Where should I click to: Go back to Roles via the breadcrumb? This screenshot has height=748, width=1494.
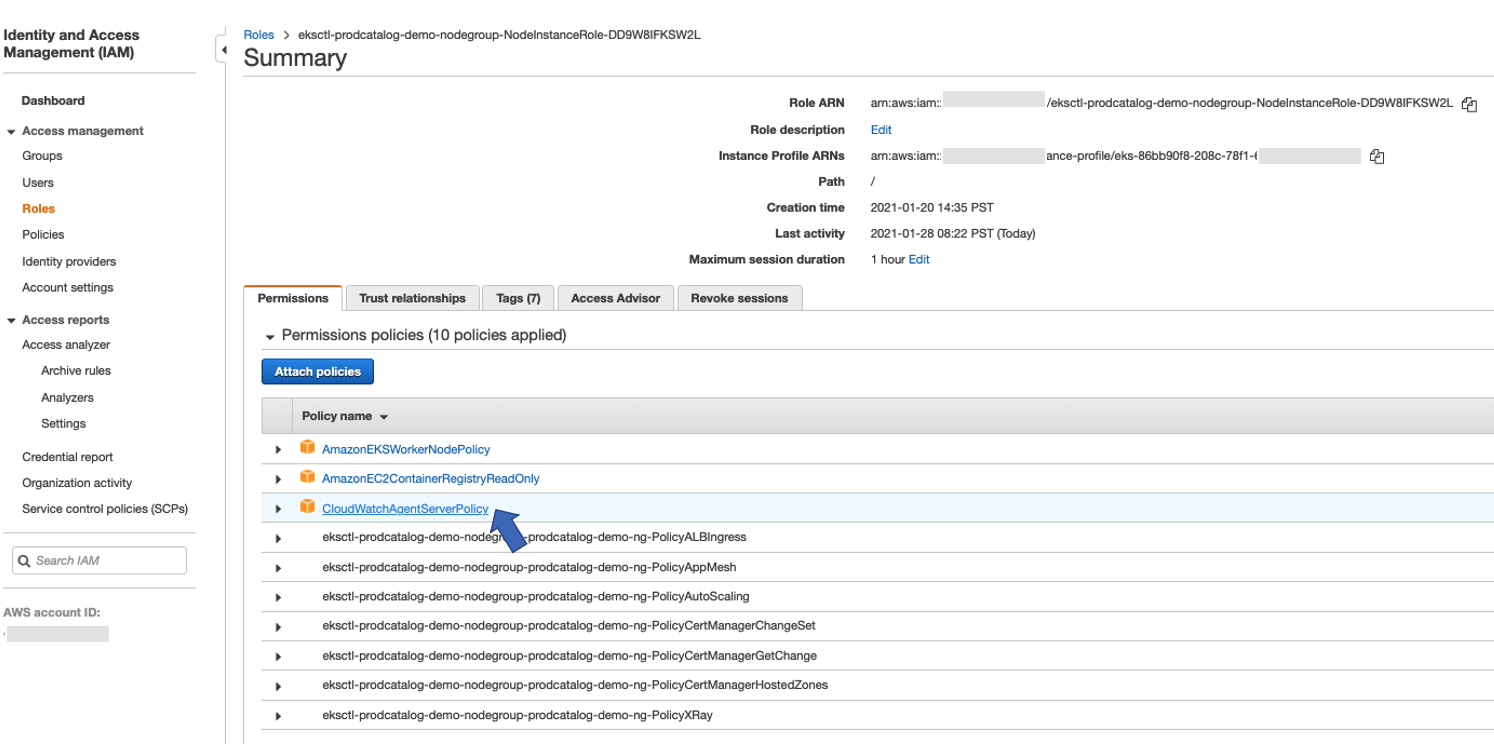(x=259, y=35)
